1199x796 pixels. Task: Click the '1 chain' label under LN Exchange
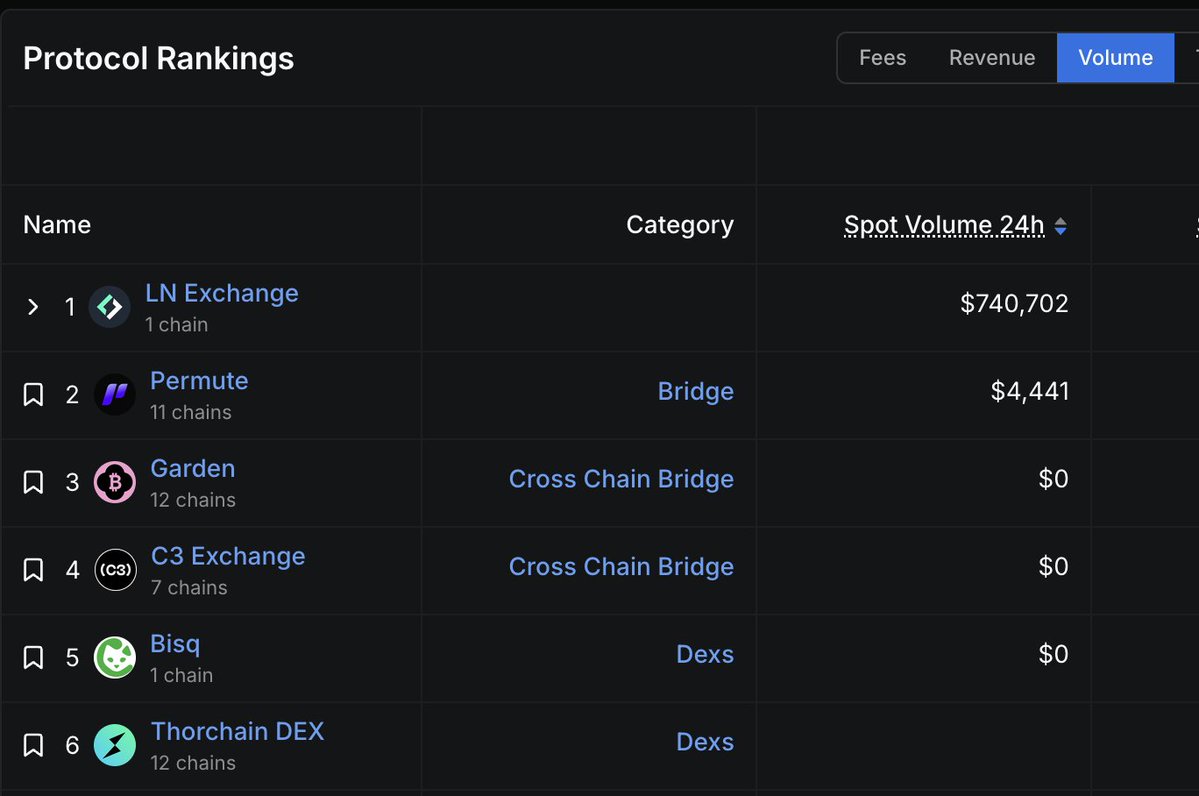point(177,325)
